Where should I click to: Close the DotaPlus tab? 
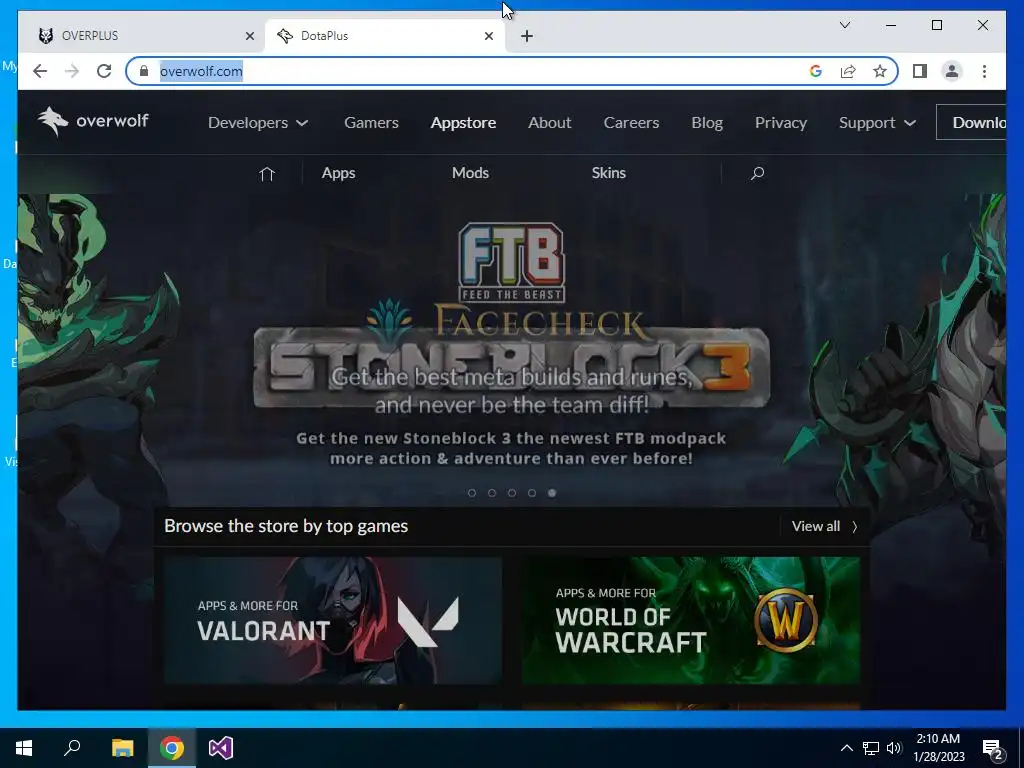tap(488, 36)
